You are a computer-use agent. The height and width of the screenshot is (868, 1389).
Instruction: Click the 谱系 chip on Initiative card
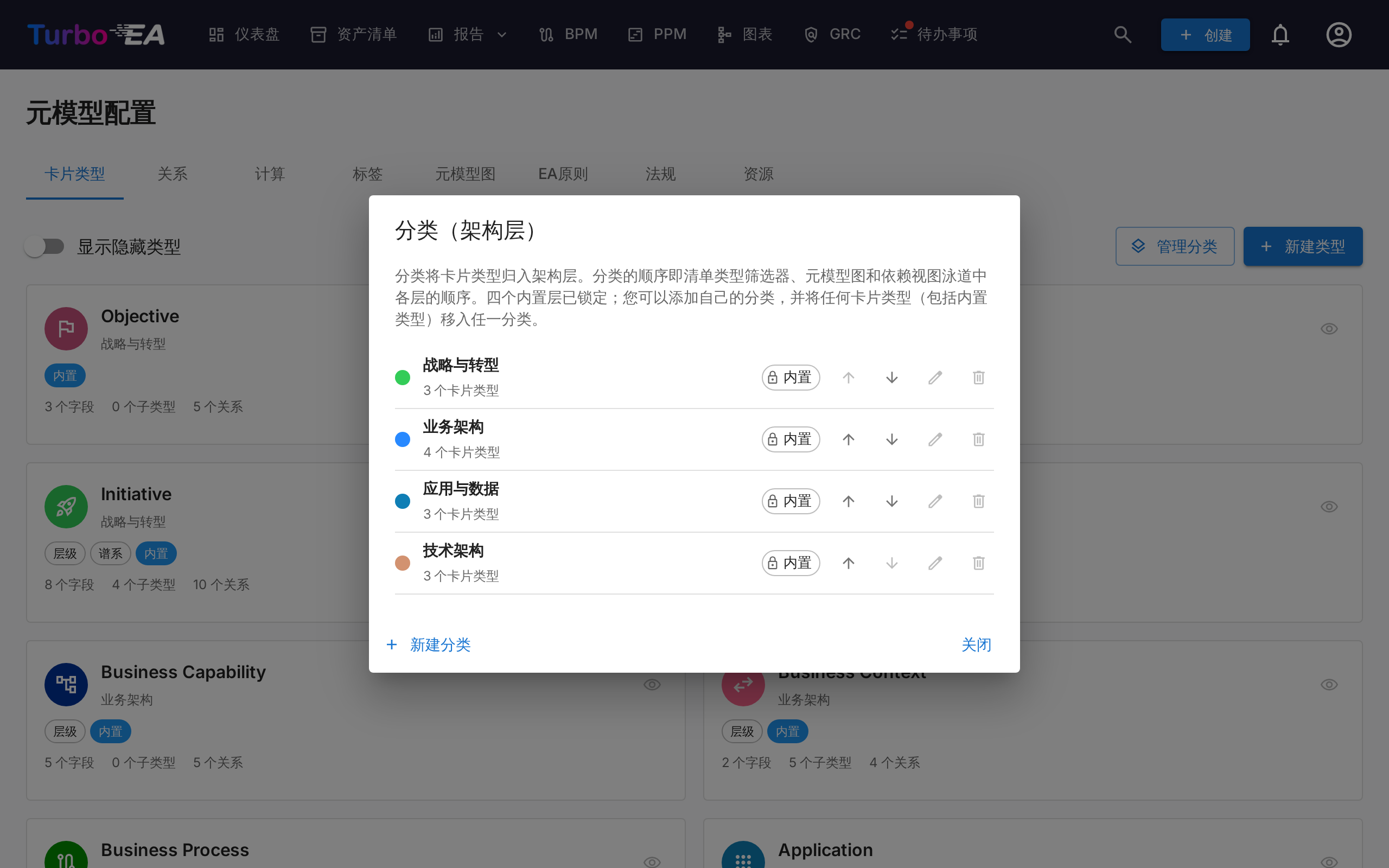pyautogui.click(x=110, y=554)
